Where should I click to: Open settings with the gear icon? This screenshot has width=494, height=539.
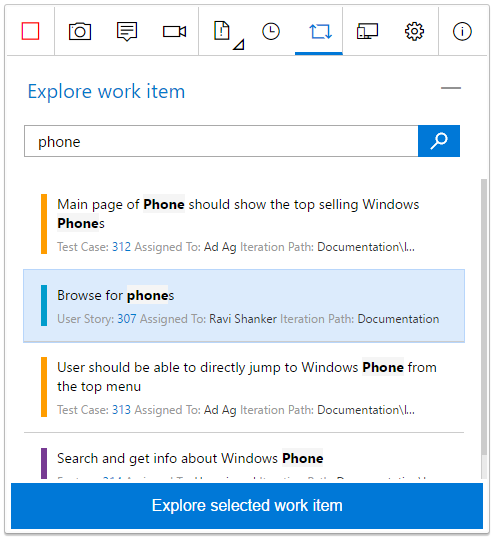414,31
